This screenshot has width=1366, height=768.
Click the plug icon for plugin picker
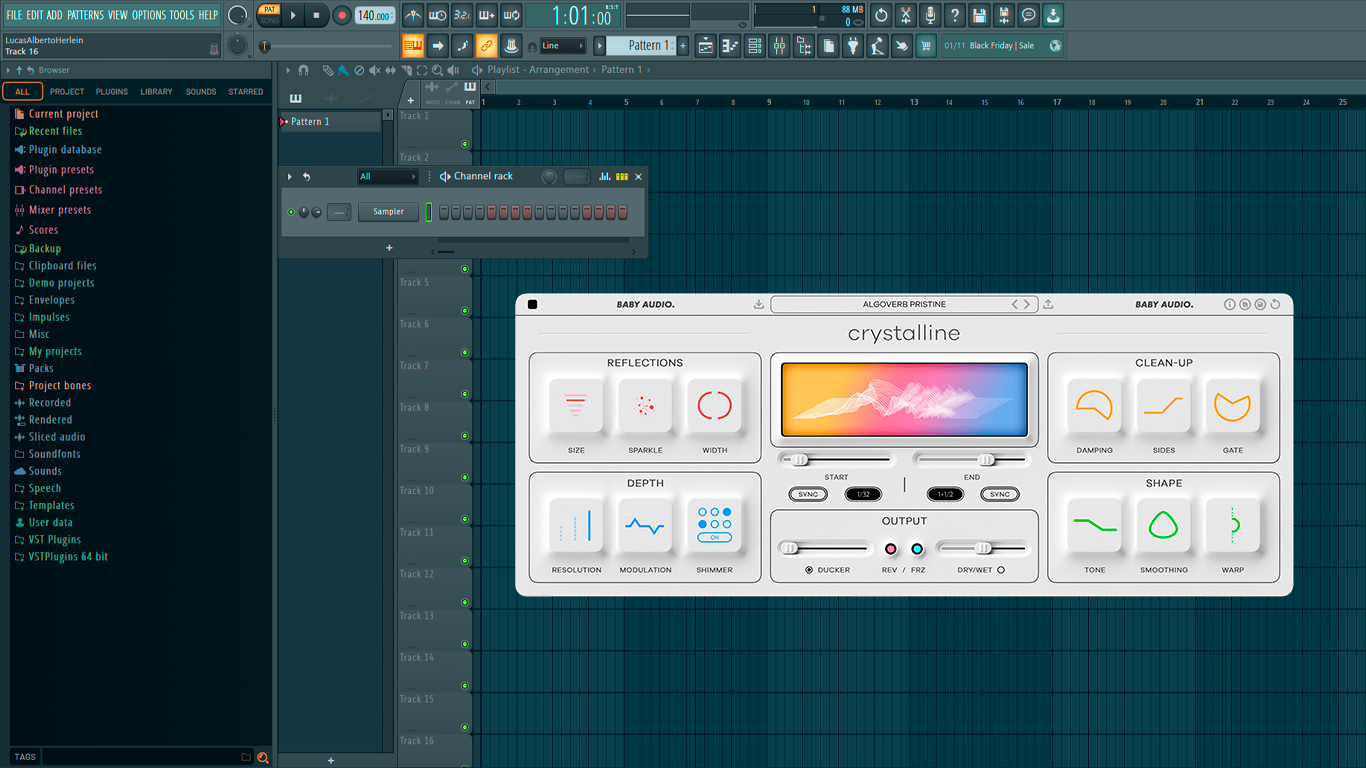853,46
